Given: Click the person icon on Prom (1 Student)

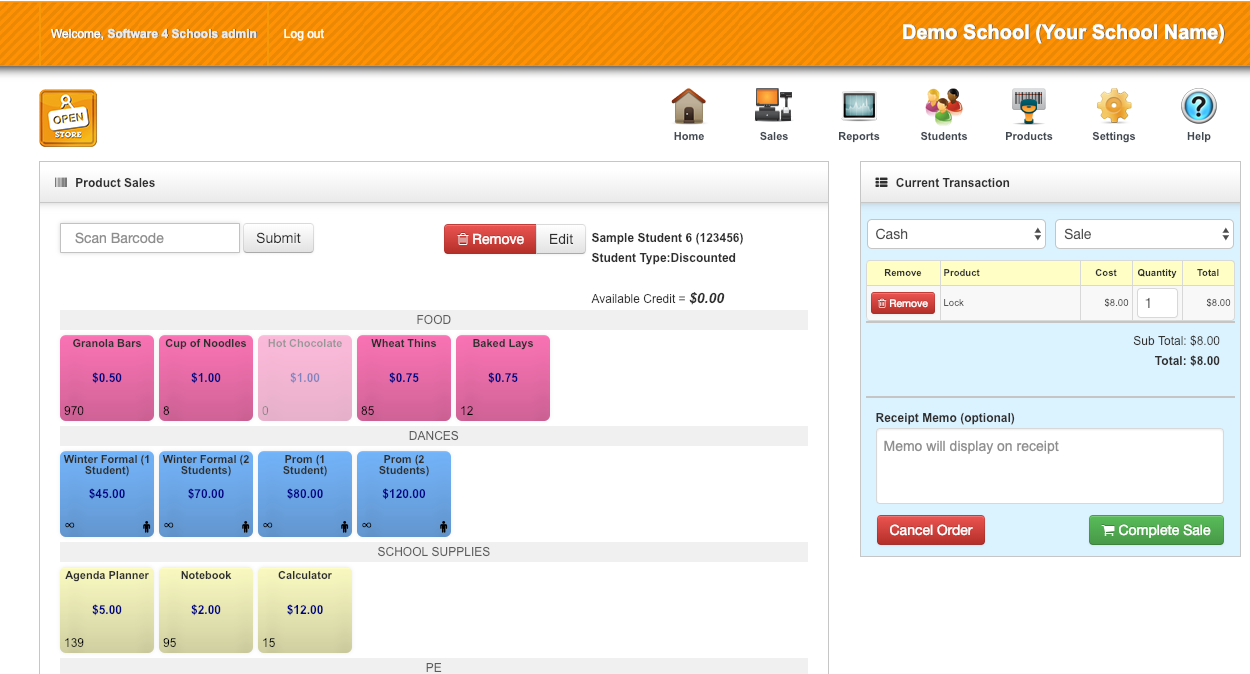Looking at the screenshot, I should pos(344,525).
